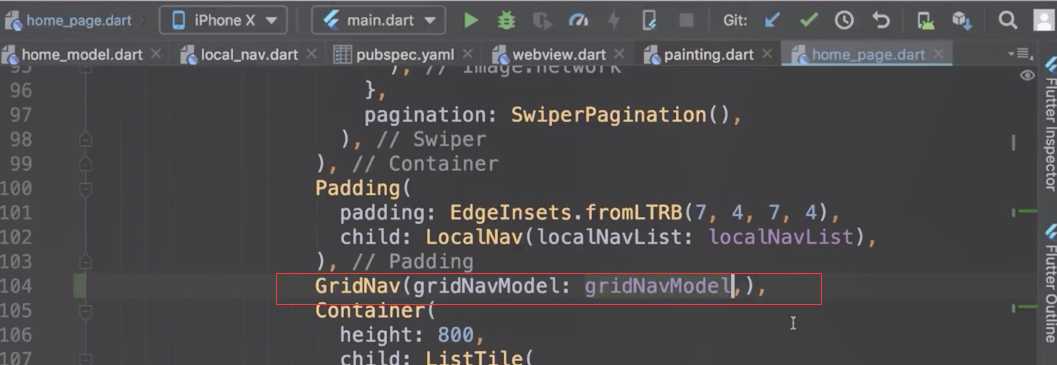Click line number 101 in the gutter

(16, 213)
